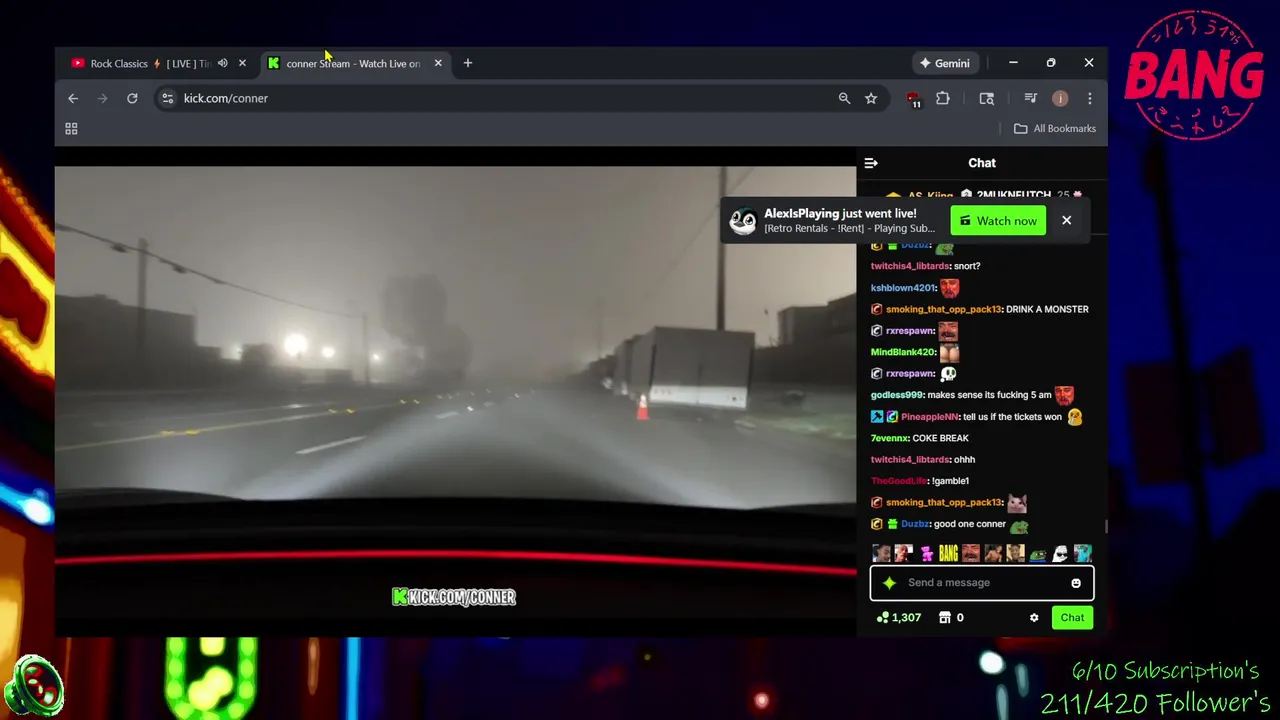Bookmark this page with star icon
This screenshot has width=1280, height=720.
pyautogui.click(x=871, y=98)
